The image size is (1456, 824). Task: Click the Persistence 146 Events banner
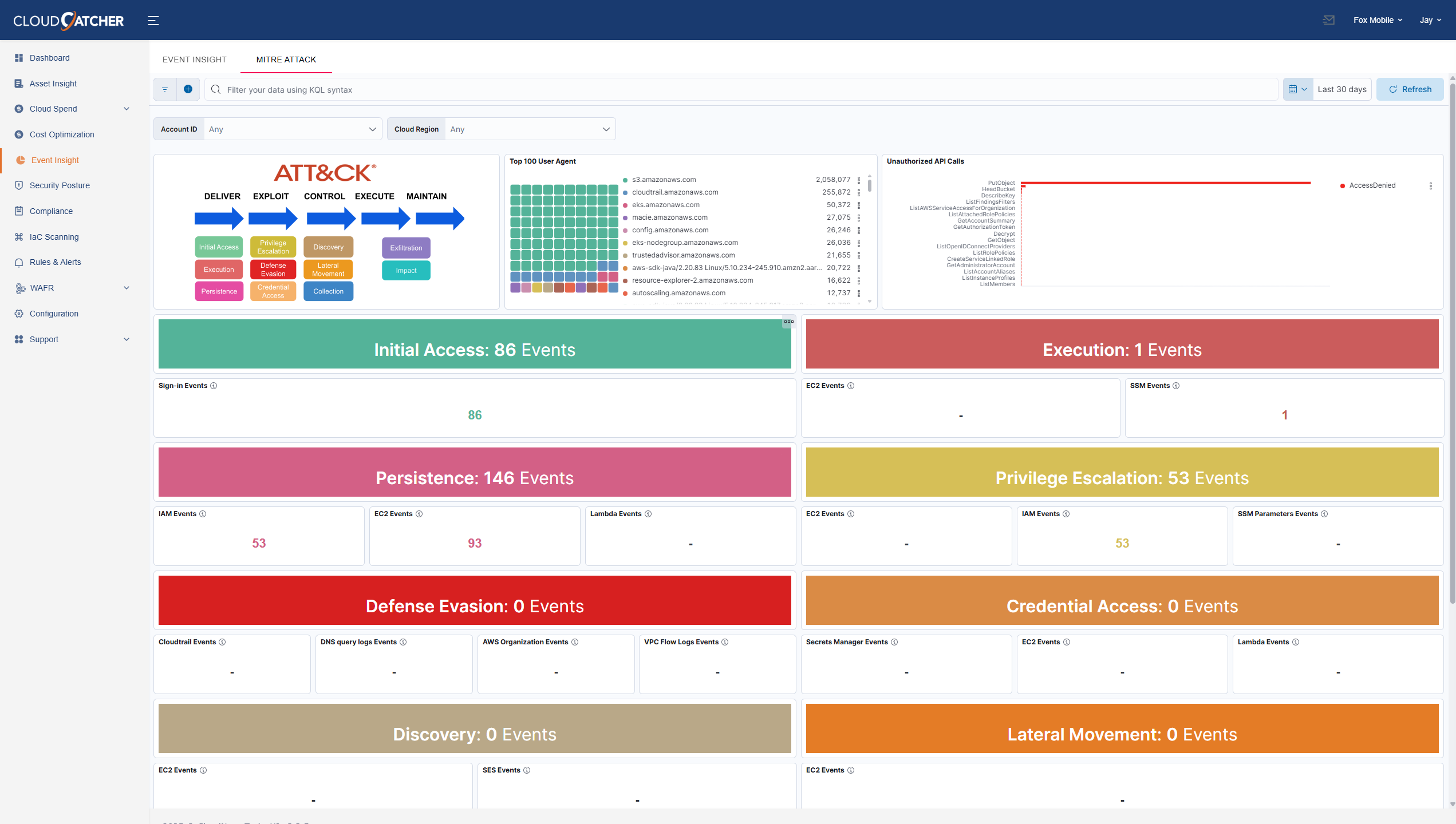475,473
